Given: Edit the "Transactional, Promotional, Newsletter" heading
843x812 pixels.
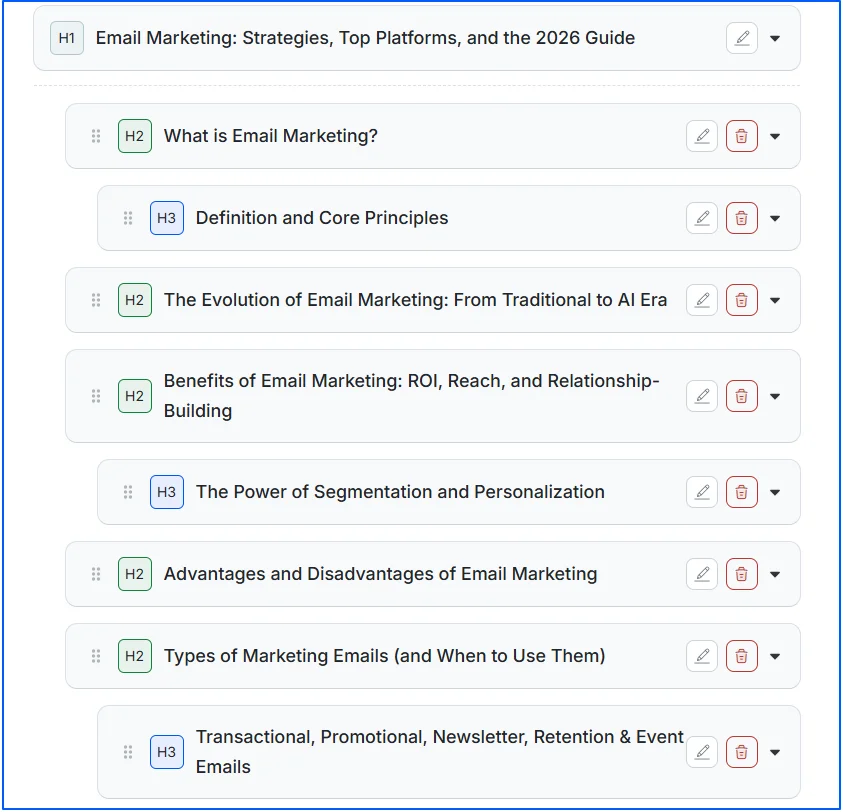Looking at the screenshot, I should 702,751.
